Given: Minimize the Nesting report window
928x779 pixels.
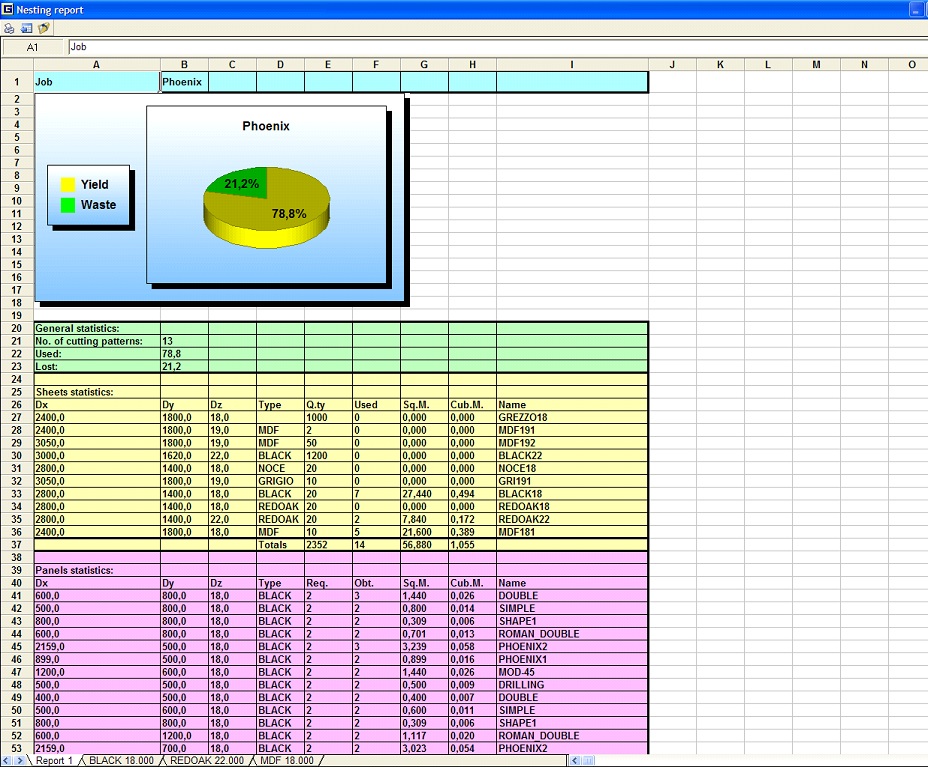Looking at the screenshot, I should [917, 9].
